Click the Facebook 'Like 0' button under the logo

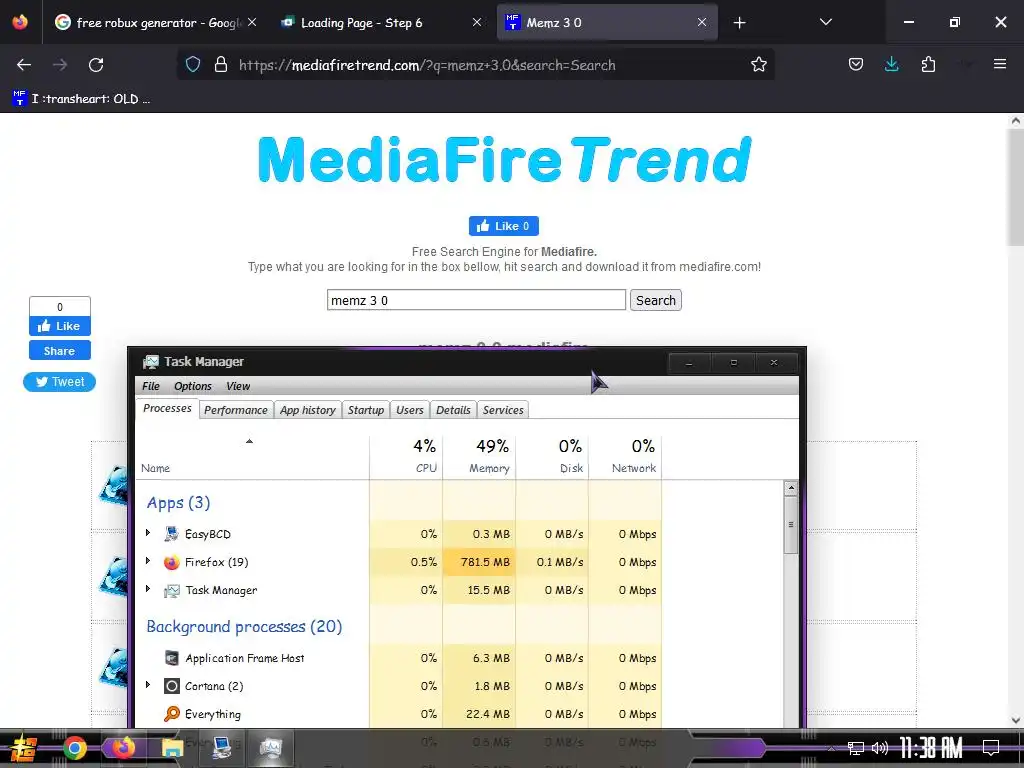(x=504, y=226)
